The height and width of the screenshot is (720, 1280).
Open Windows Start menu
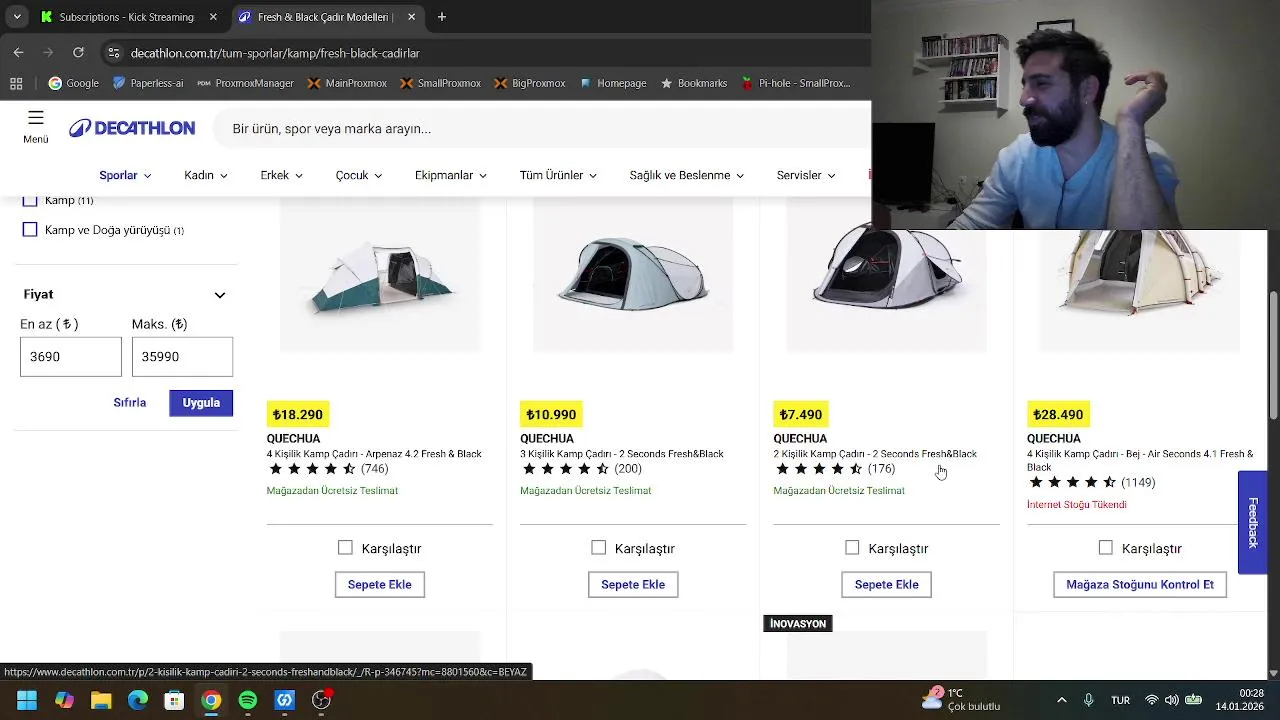27,700
